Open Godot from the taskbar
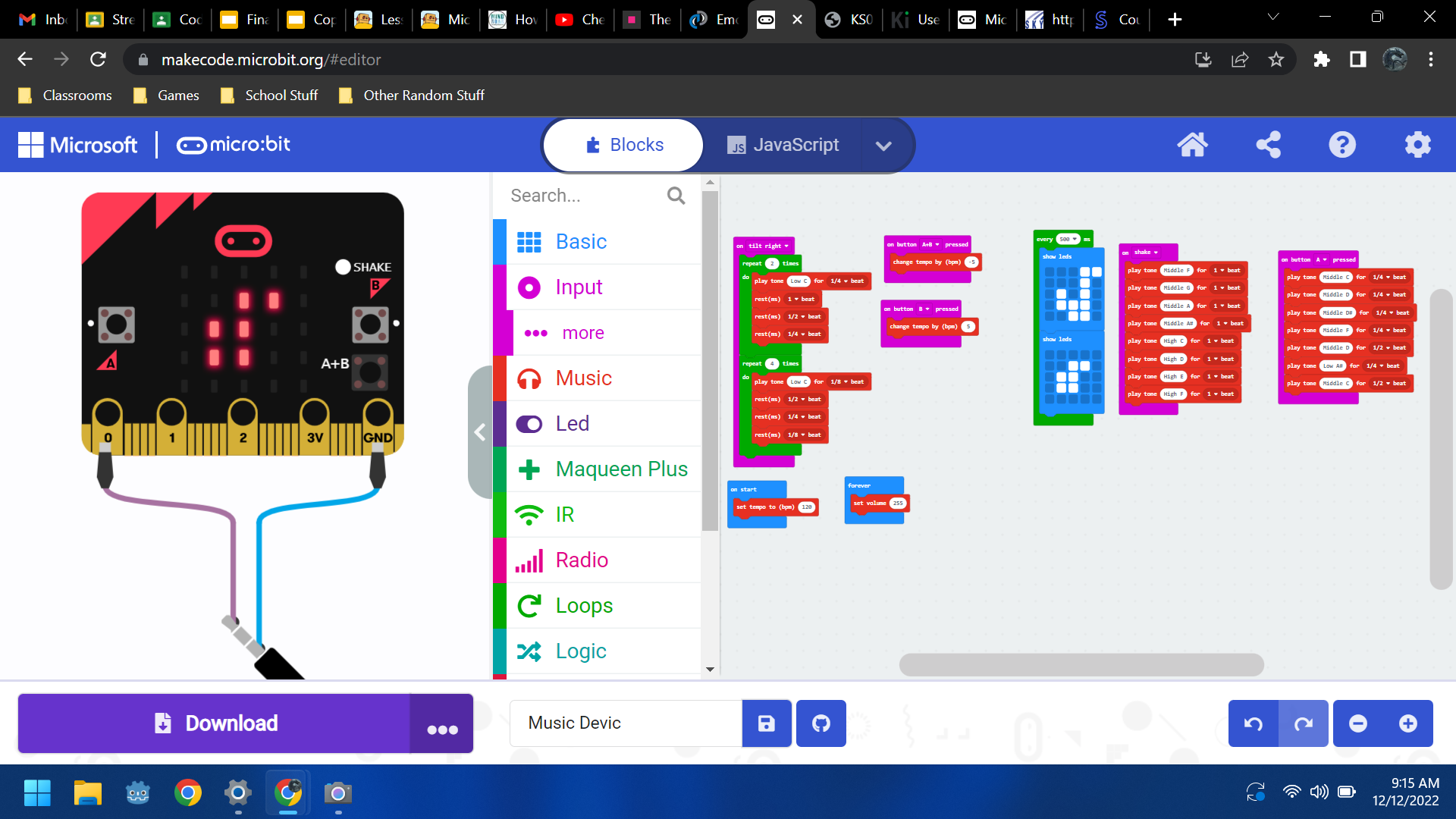The width and height of the screenshot is (1456, 819). tap(137, 792)
